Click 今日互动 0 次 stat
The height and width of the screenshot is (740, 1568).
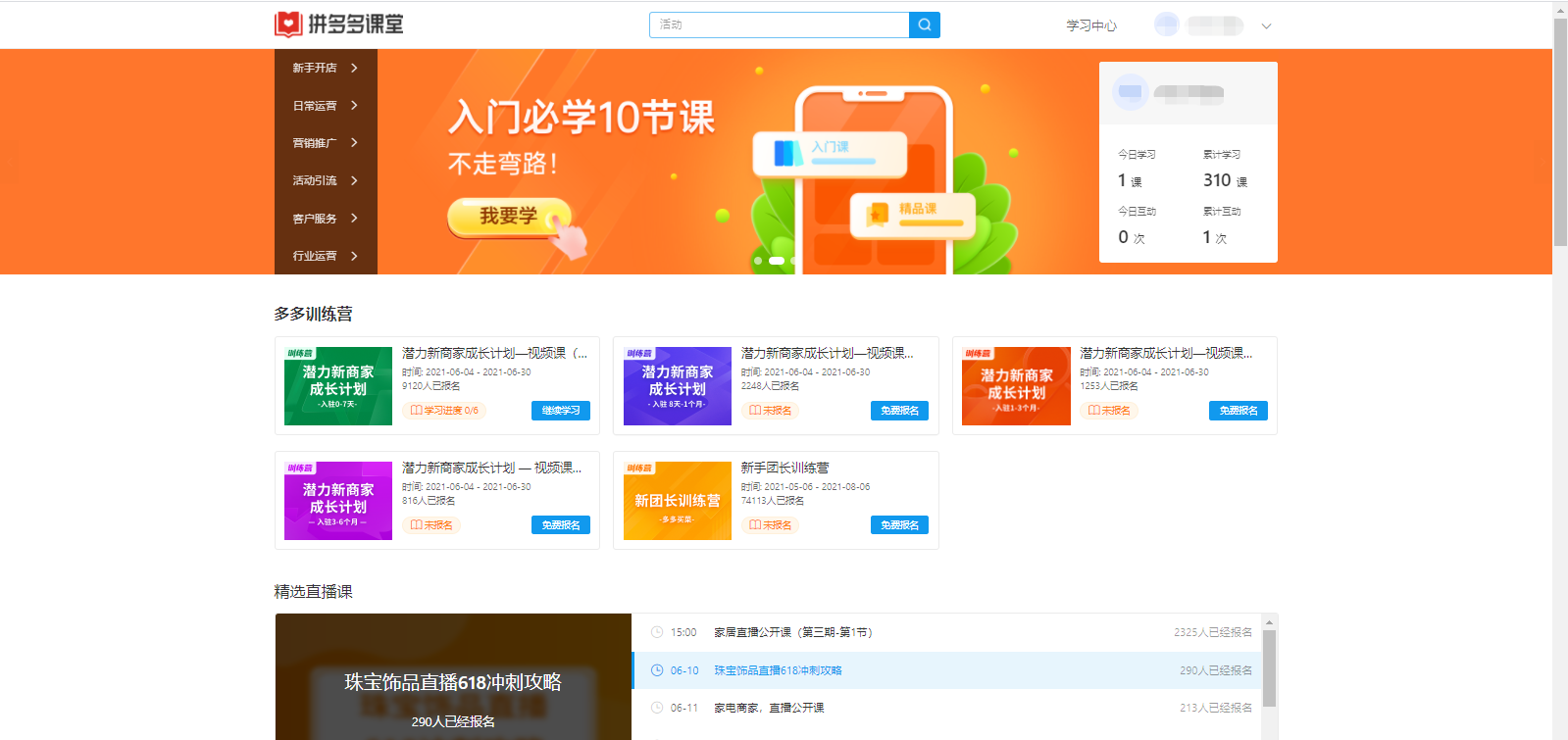1138,225
